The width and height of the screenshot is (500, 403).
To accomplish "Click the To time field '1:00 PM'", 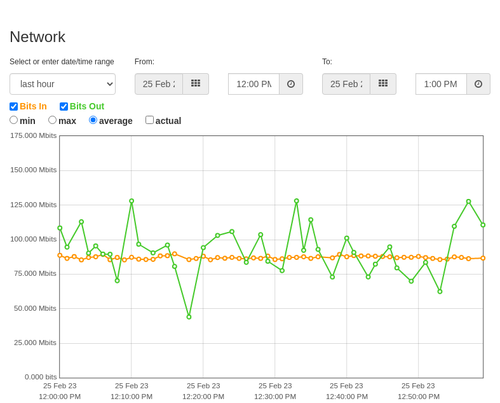I will [x=441, y=84].
